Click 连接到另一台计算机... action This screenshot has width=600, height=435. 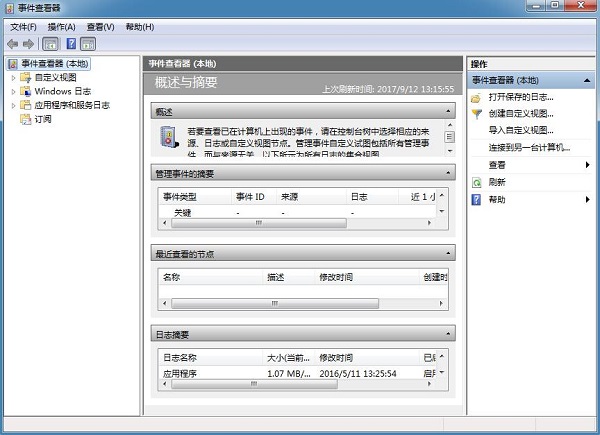pos(529,148)
